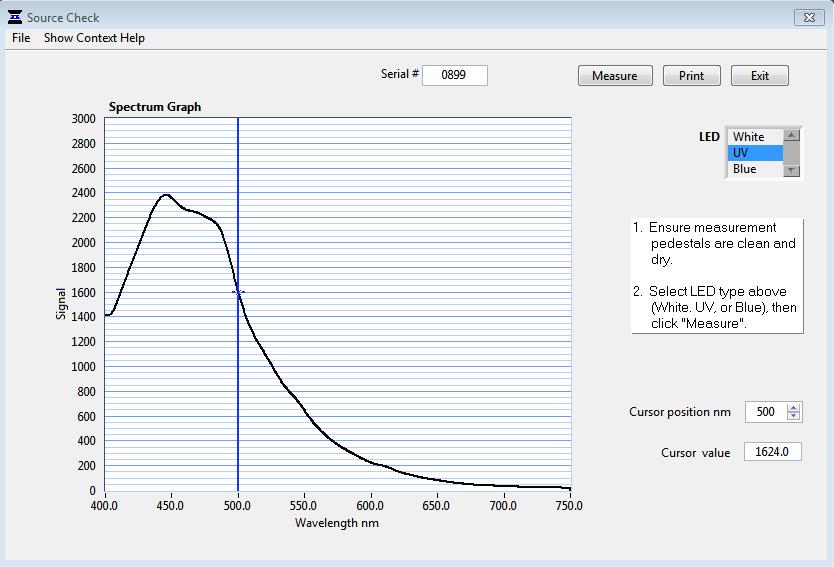Focus the Serial # input field

[454, 75]
